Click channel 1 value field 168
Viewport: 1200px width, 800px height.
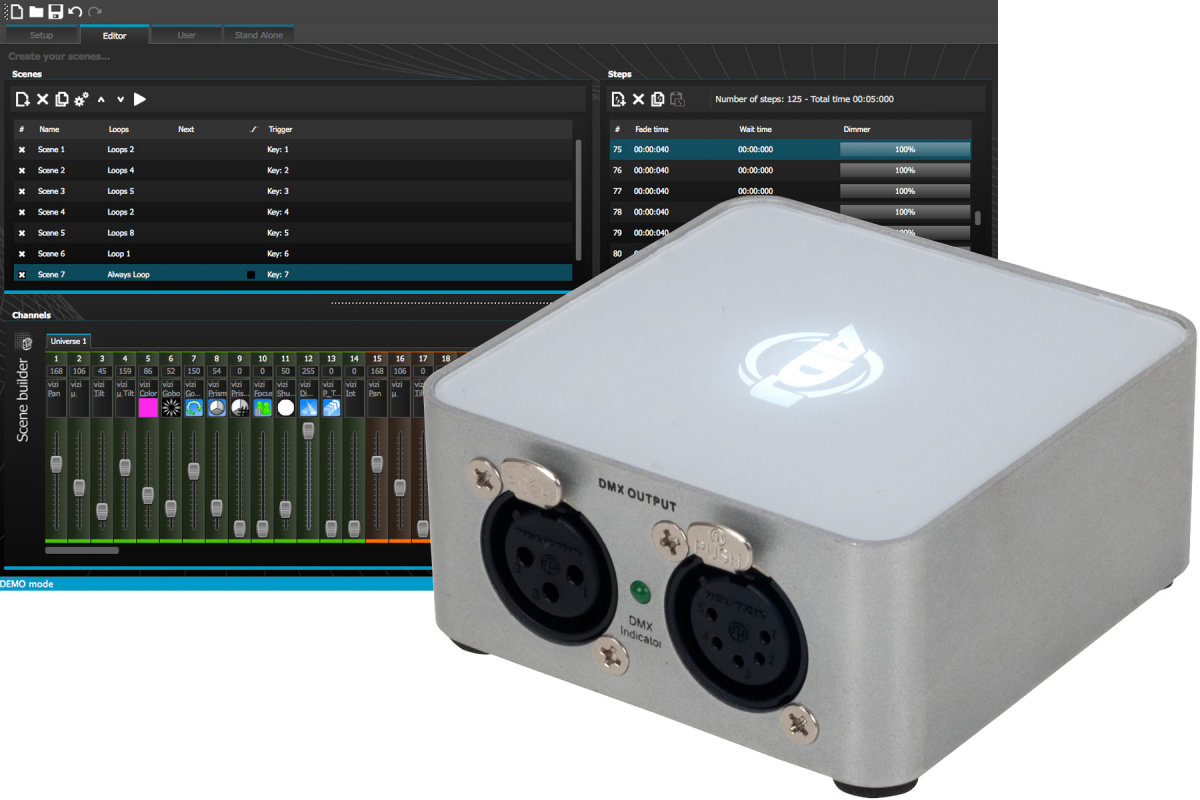(56, 371)
